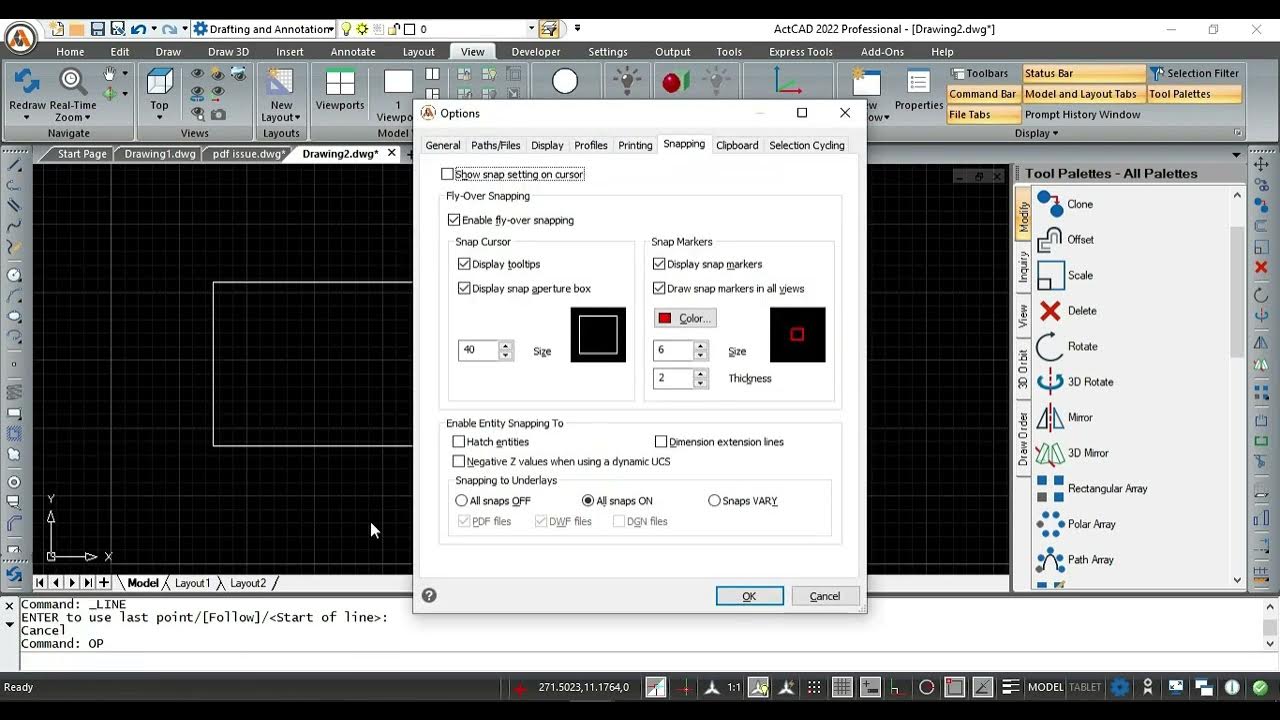Open the Annotate ribbon tab
The width and height of the screenshot is (1280, 720).
(353, 52)
